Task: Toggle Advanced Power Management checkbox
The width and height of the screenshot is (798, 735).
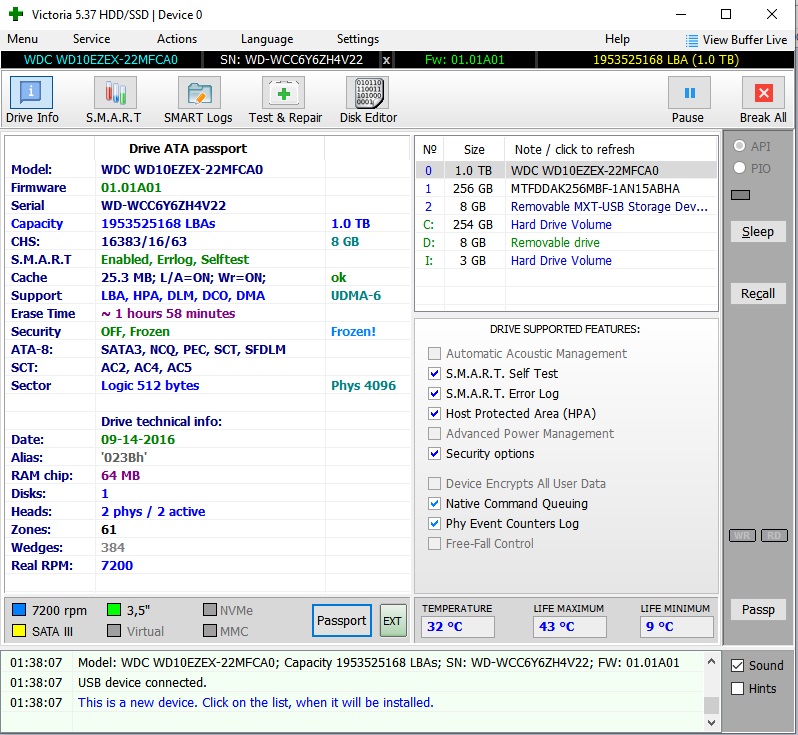Action: 434,434
